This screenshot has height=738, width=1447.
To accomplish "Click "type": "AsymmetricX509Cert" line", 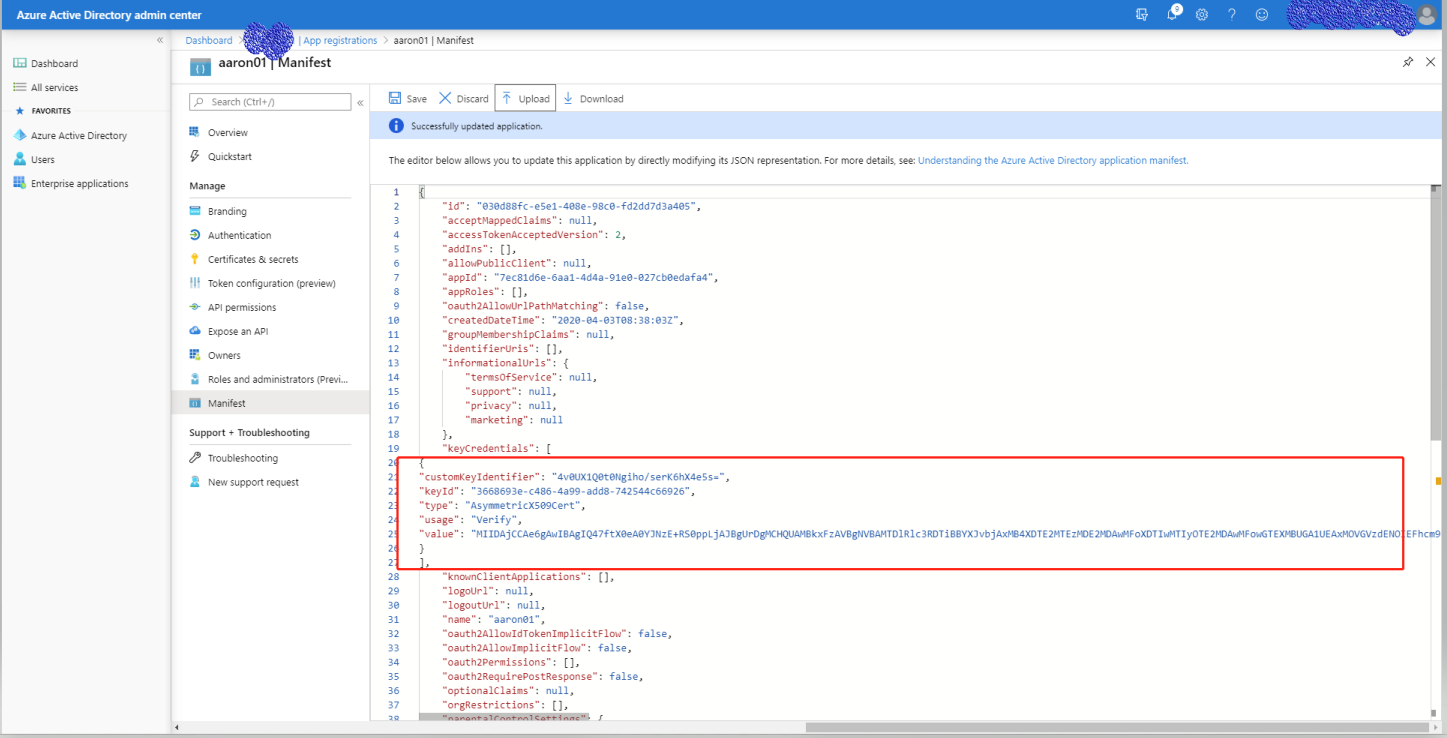I will coord(502,505).
